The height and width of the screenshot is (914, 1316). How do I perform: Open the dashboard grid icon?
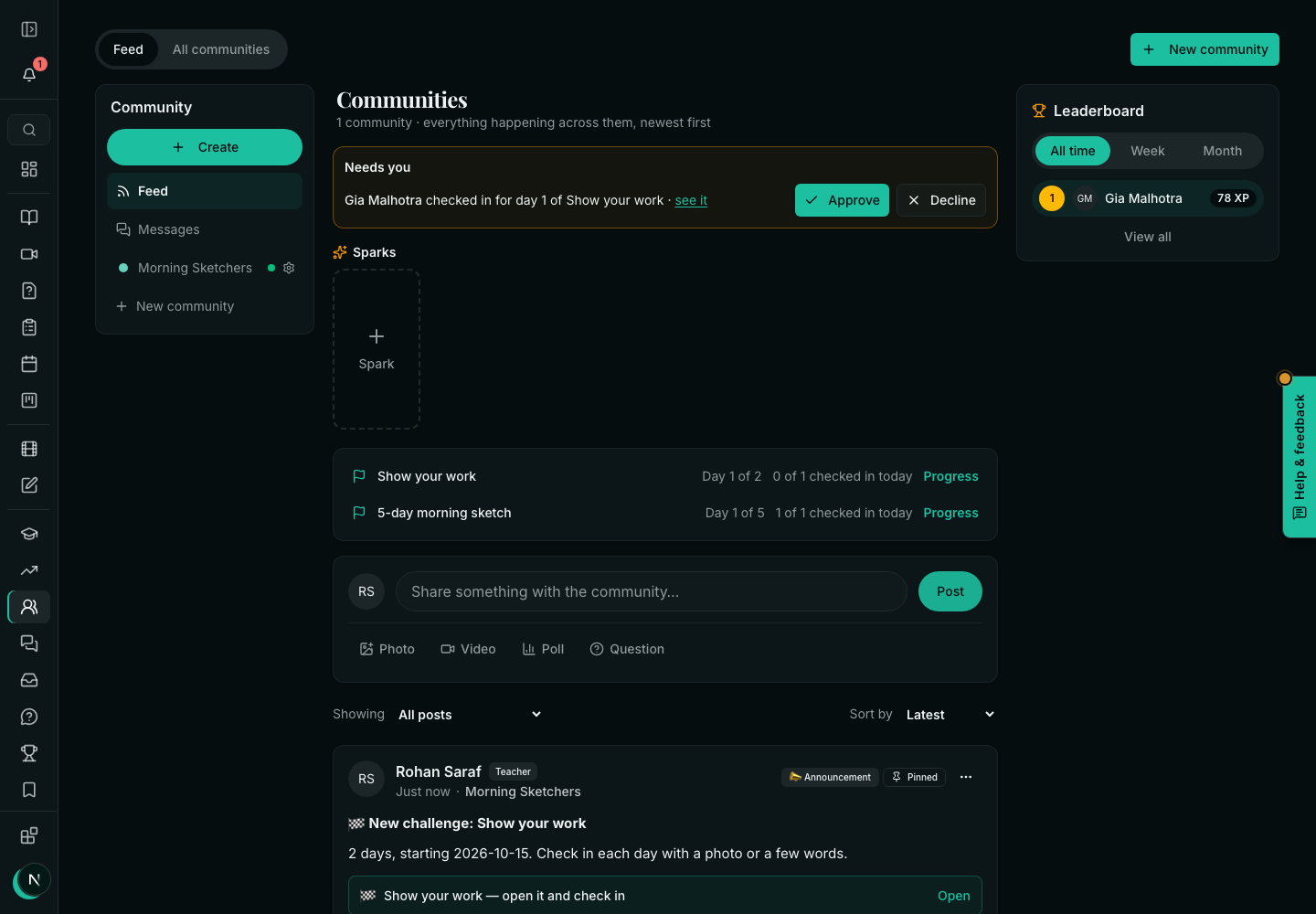[29, 169]
